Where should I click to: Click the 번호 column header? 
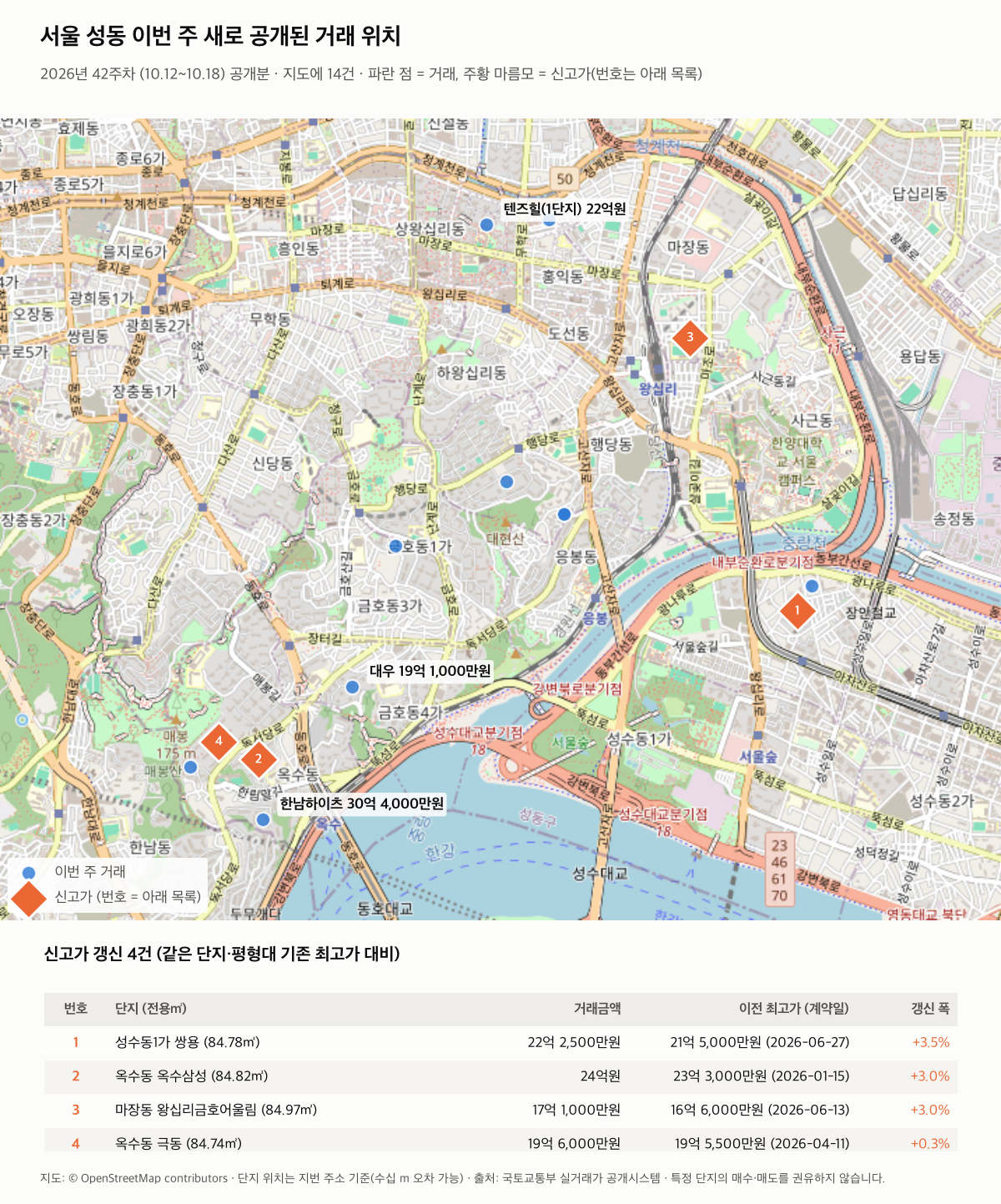click(x=76, y=1009)
